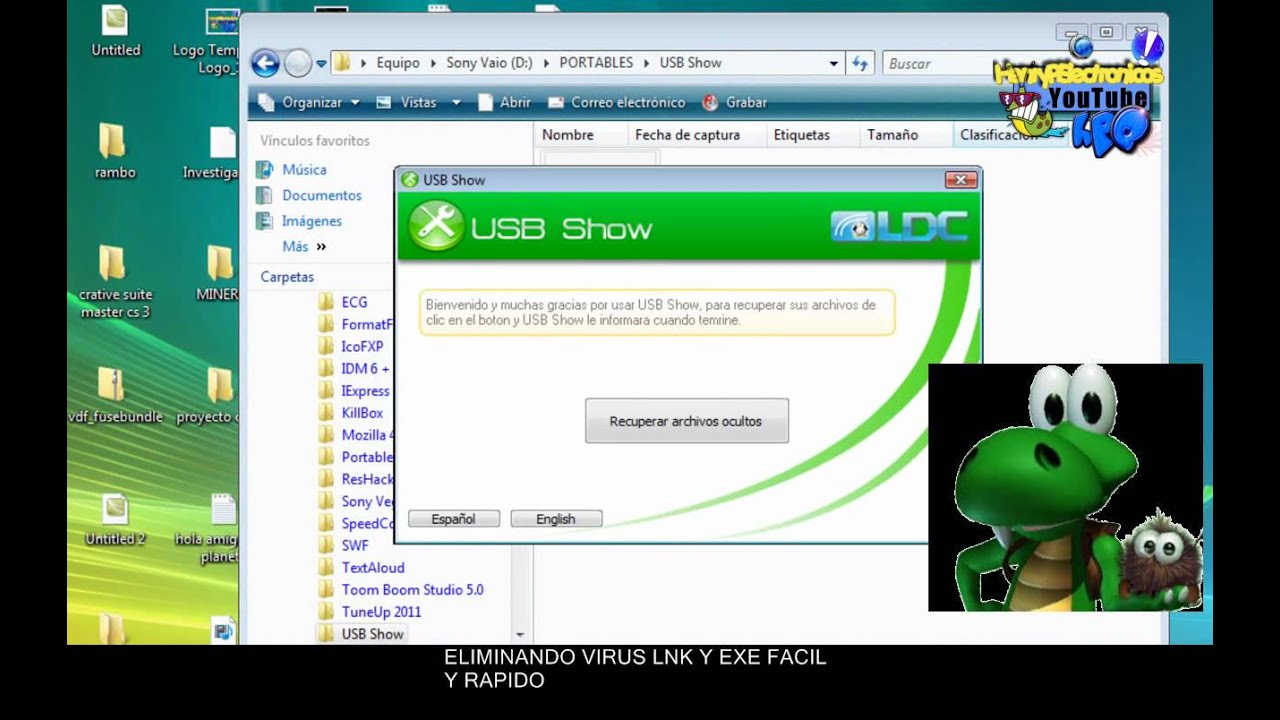1280x720 pixels.
Task: Click Sony Vaio (D:) in the address bar
Action: pos(489,63)
